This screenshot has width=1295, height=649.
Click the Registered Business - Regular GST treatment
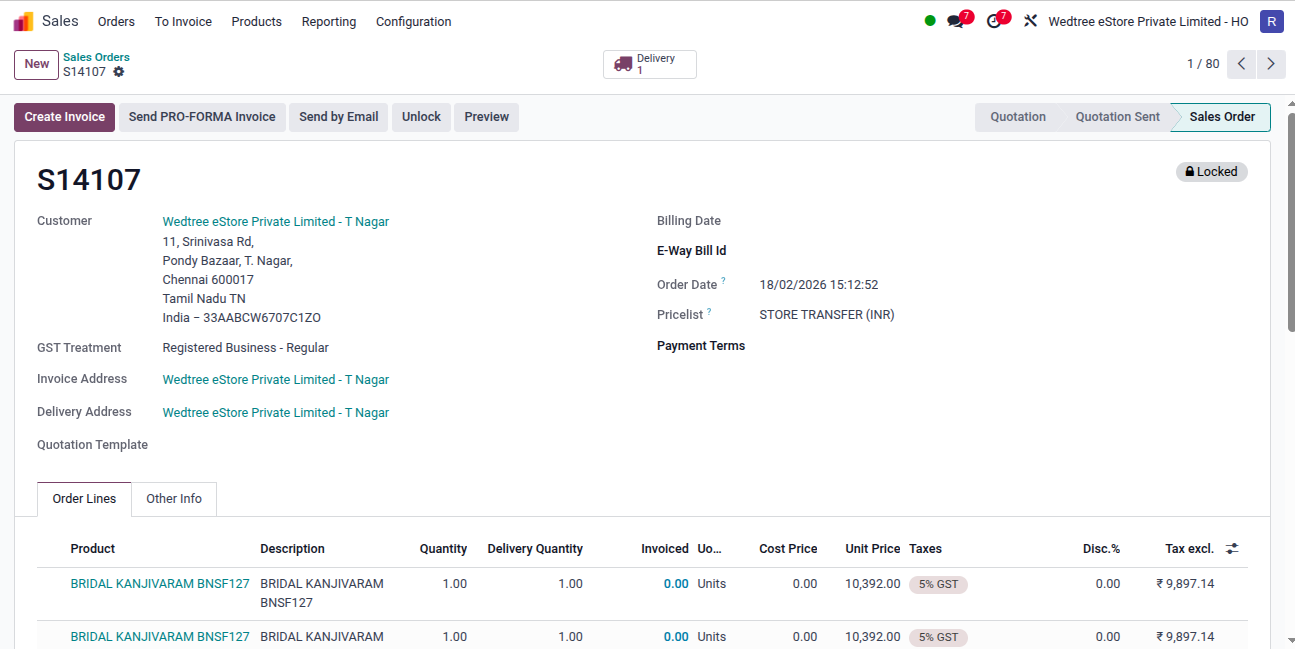tap(246, 348)
